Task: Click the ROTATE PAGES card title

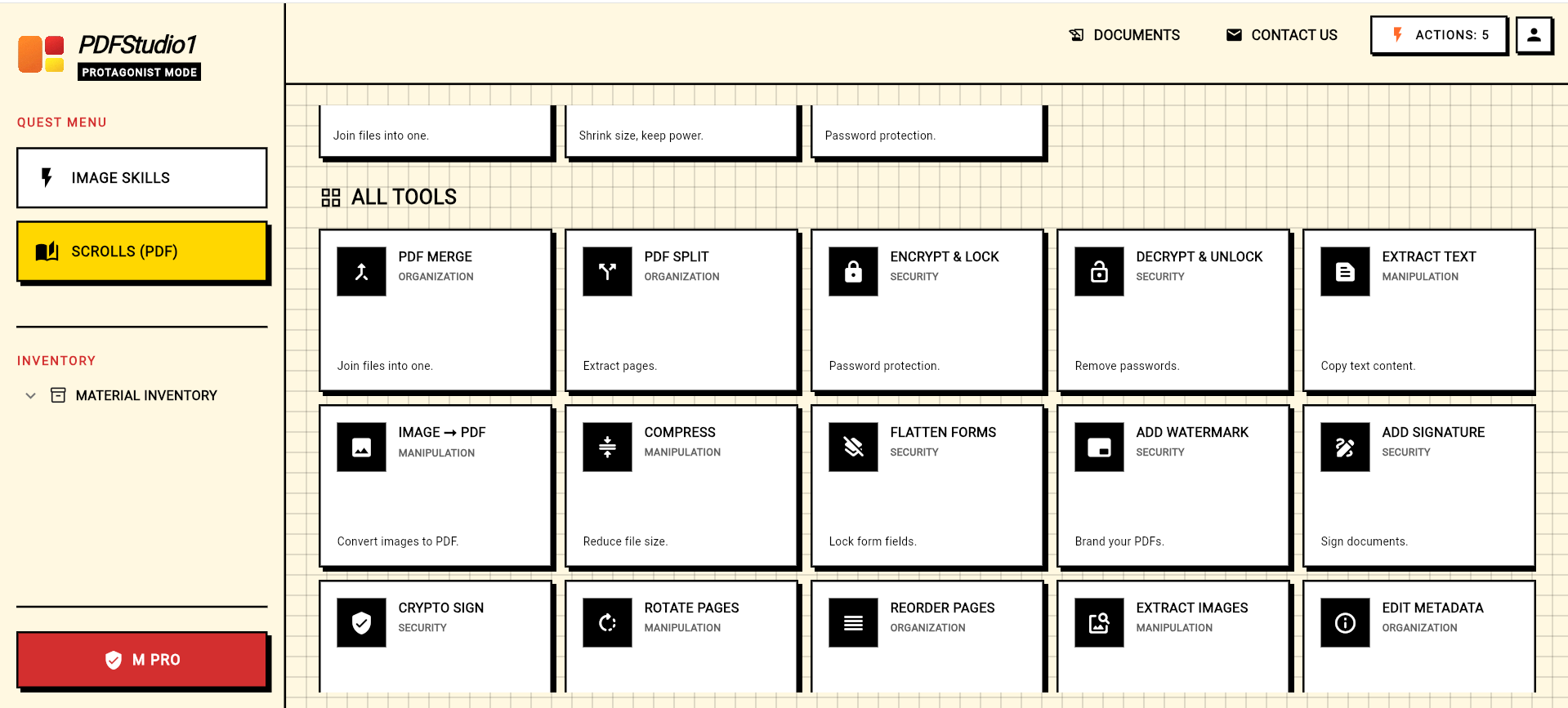Action: coord(691,608)
